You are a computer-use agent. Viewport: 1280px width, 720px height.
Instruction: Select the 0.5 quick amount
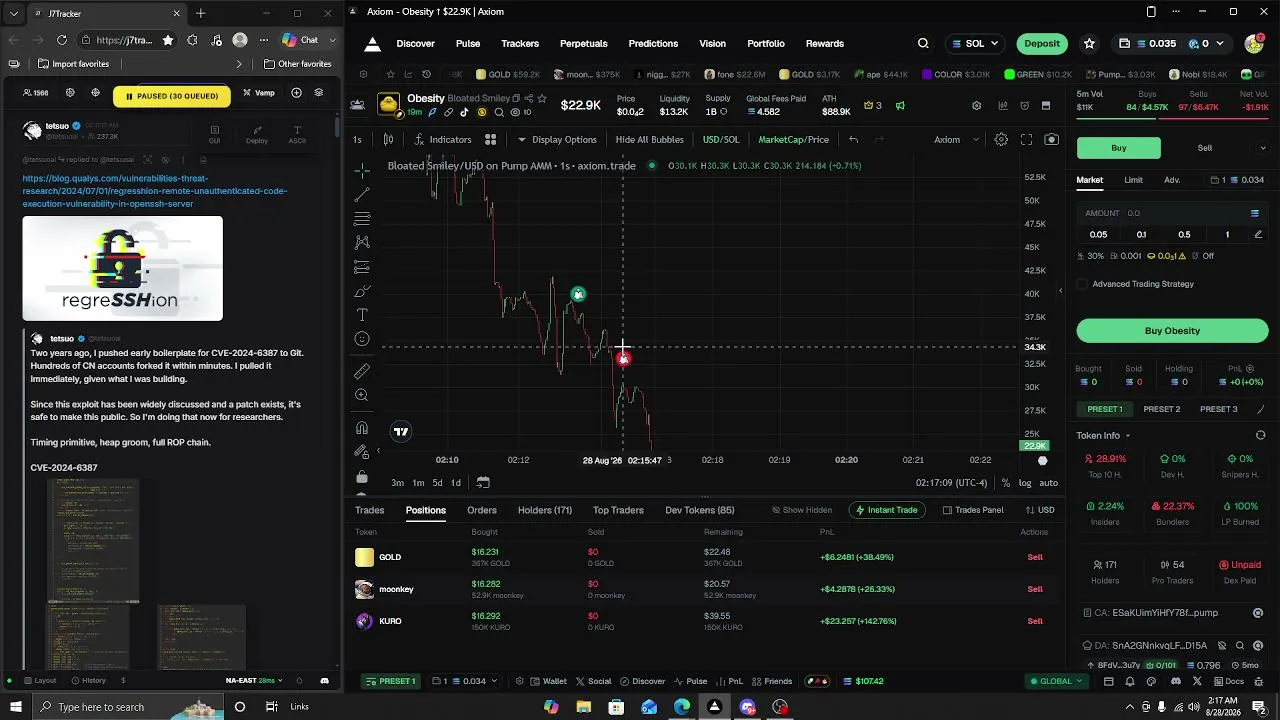click(x=1184, y=235)
